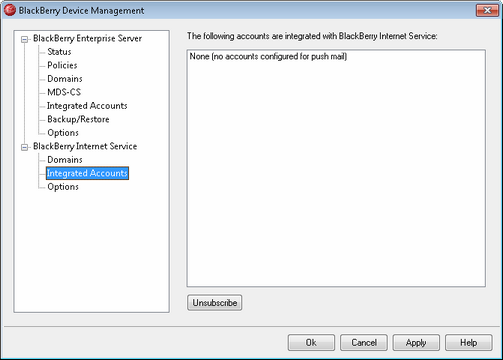Collapse the BlackBerry Enterprise Server tree node
503x360 pixels.
click(x=24, y=39)
